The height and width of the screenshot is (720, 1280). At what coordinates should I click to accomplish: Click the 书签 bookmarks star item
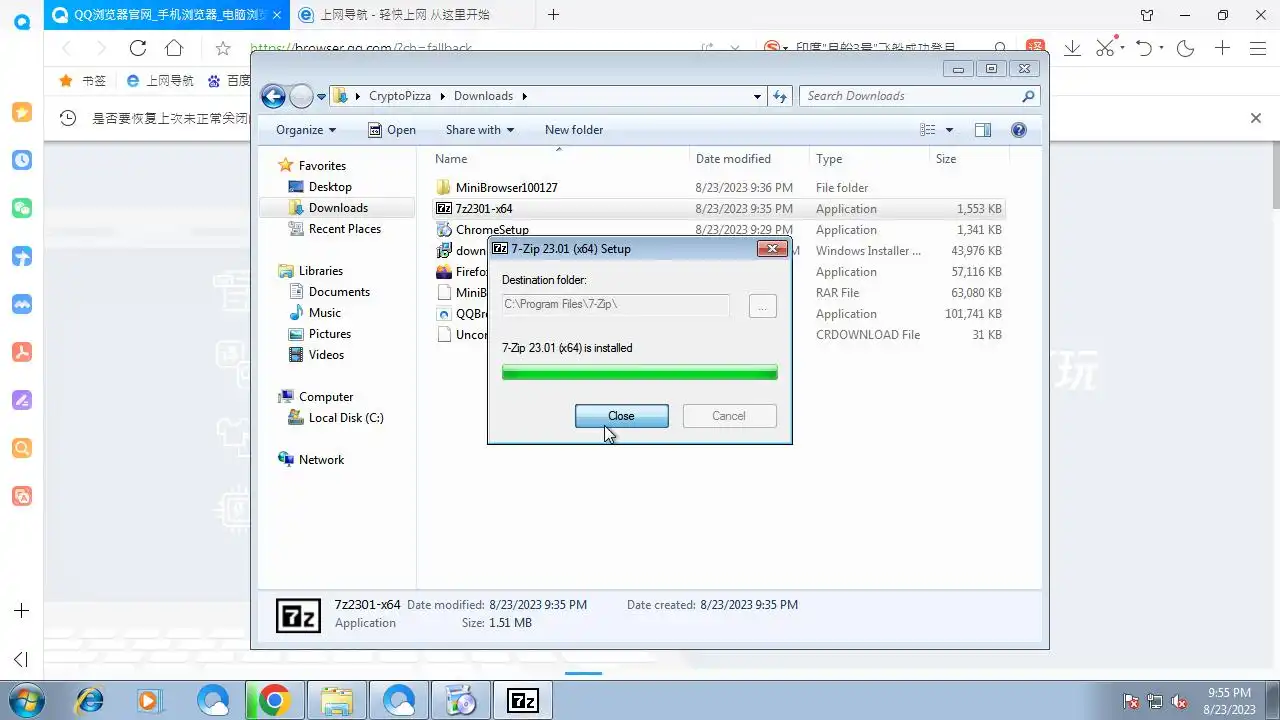click(83, 81)
